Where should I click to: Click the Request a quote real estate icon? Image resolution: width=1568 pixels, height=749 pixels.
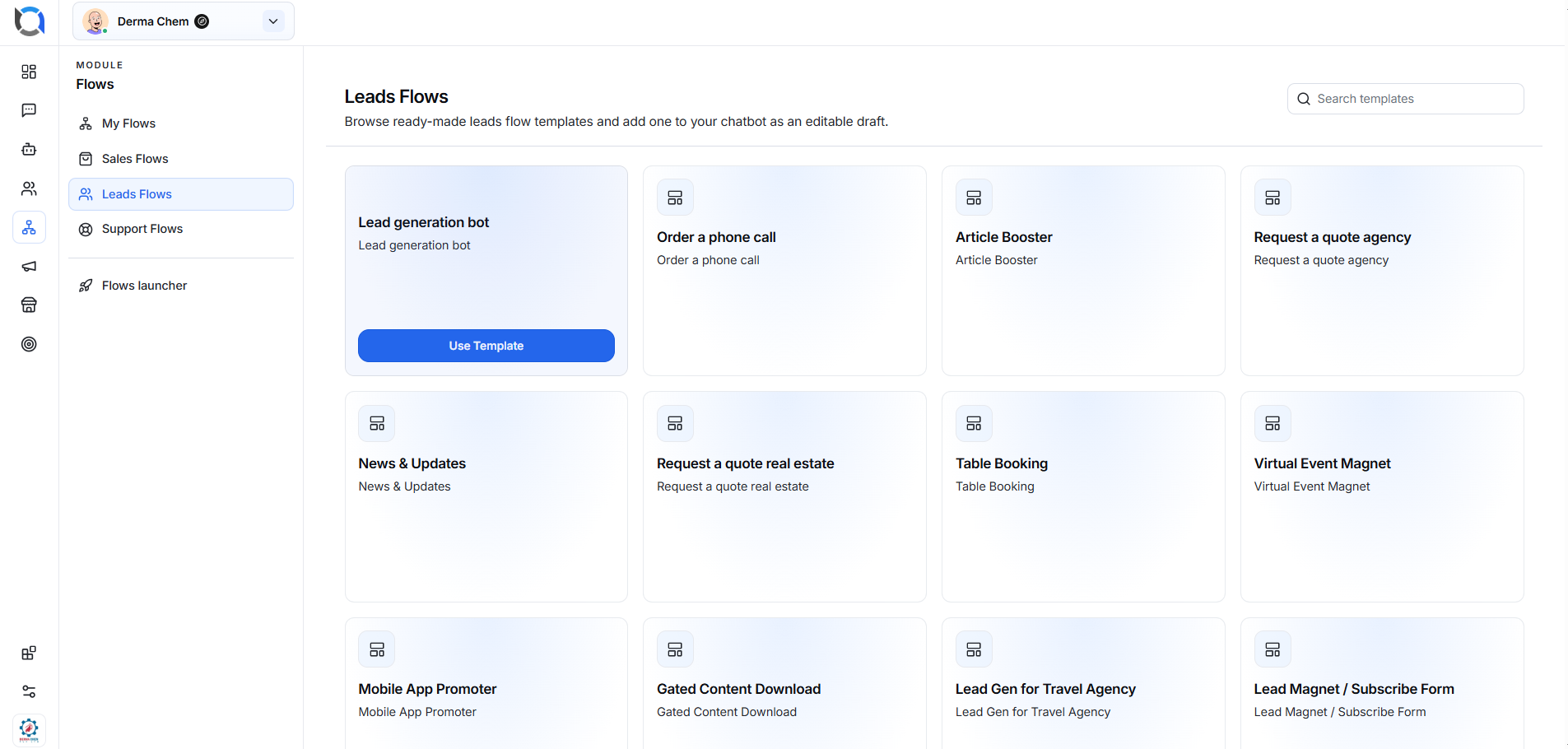[x=675, y=423]
